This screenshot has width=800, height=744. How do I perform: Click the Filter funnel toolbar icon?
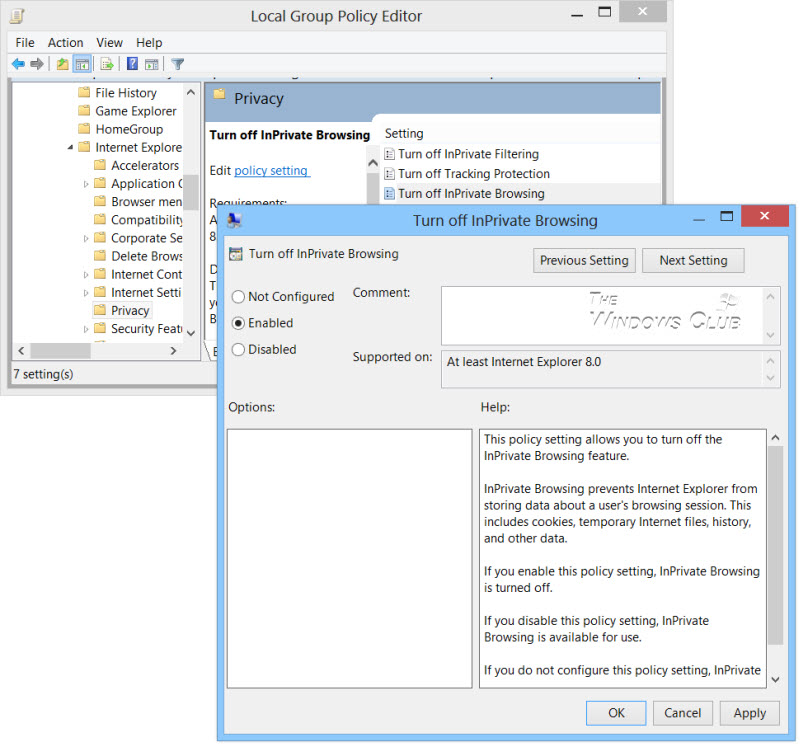178,64
